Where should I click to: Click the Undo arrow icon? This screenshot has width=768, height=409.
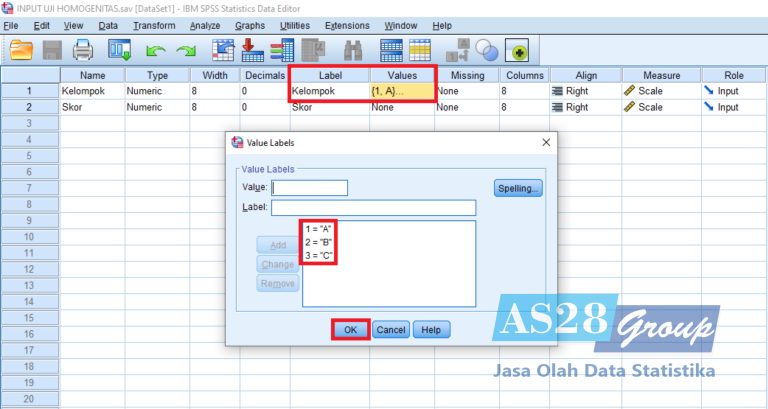(155, 49)
